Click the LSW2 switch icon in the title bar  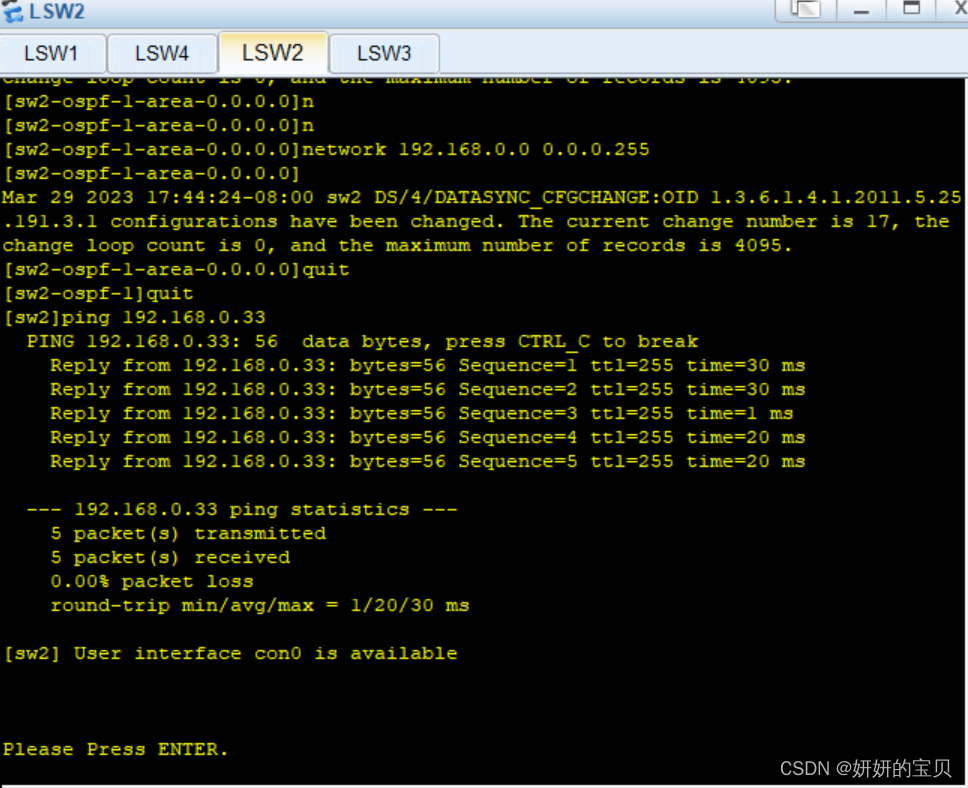pyautogui.click(x=14, y=12)
